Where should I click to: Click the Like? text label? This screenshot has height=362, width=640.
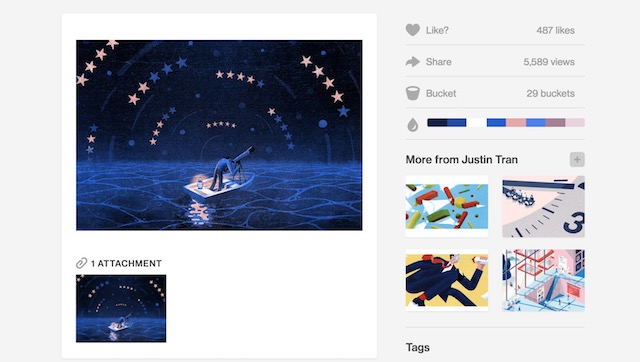pyautogui.click(x=437, y=30)
